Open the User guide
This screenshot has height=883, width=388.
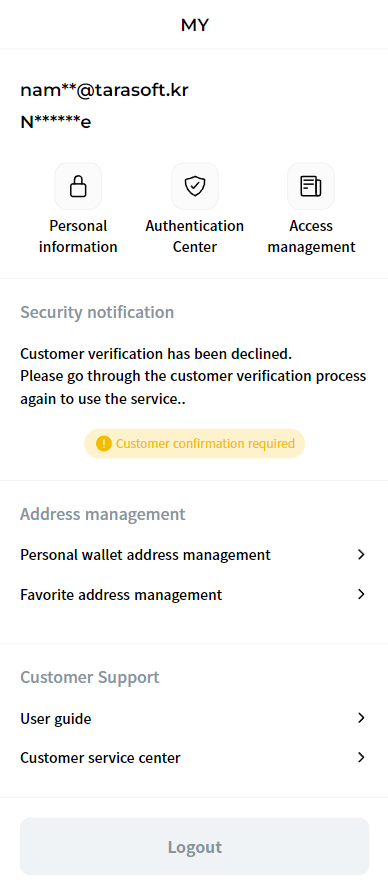194,718
